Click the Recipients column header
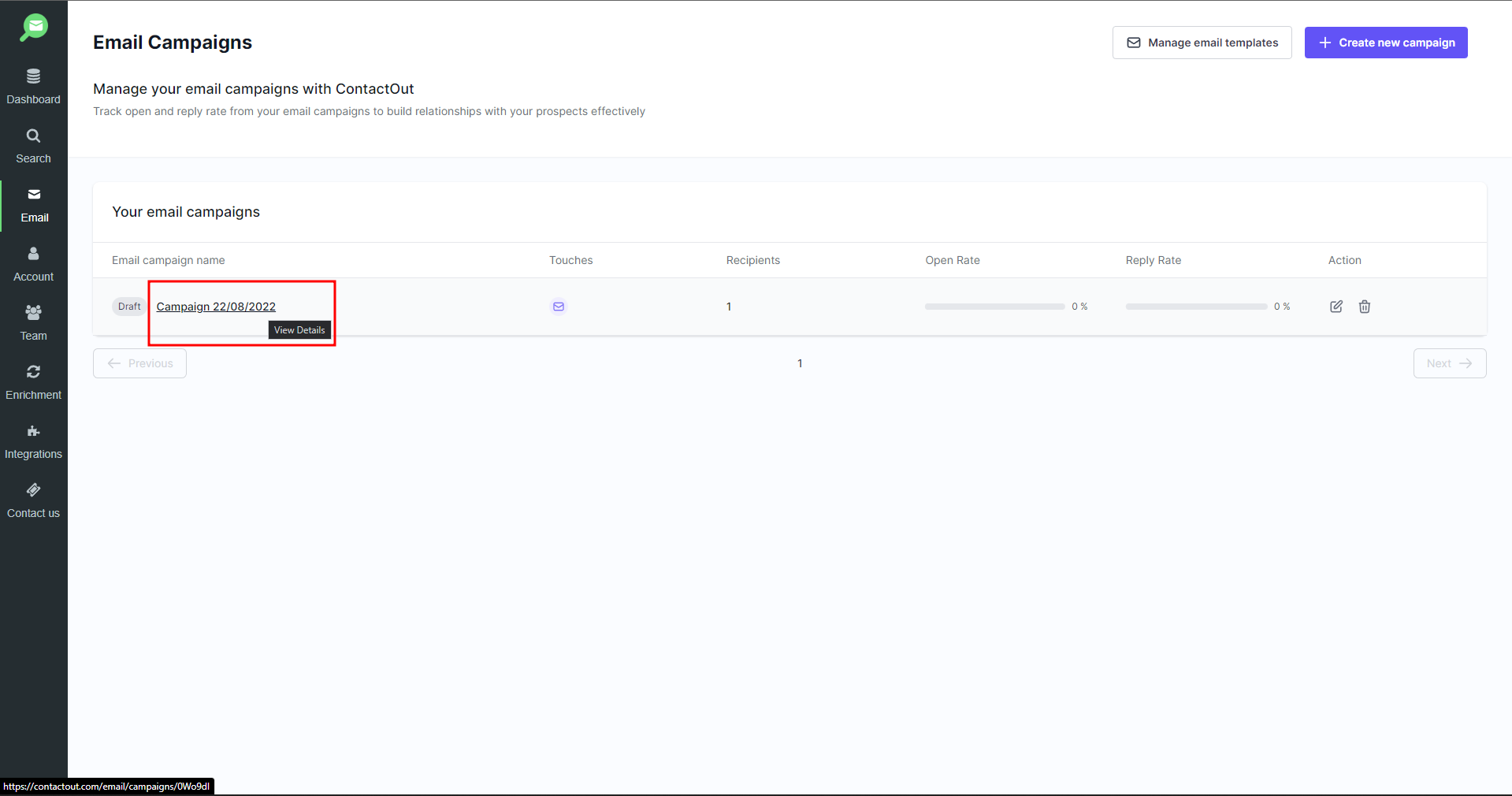 (x=753, y=260)
